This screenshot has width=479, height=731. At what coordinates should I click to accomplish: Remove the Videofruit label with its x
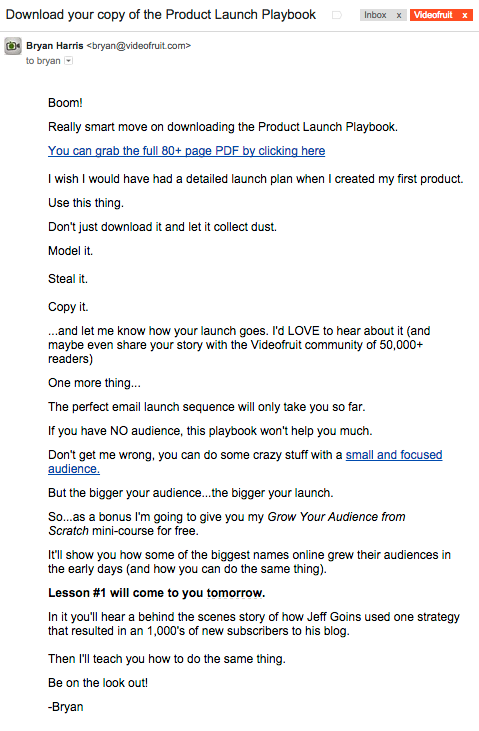465,15
